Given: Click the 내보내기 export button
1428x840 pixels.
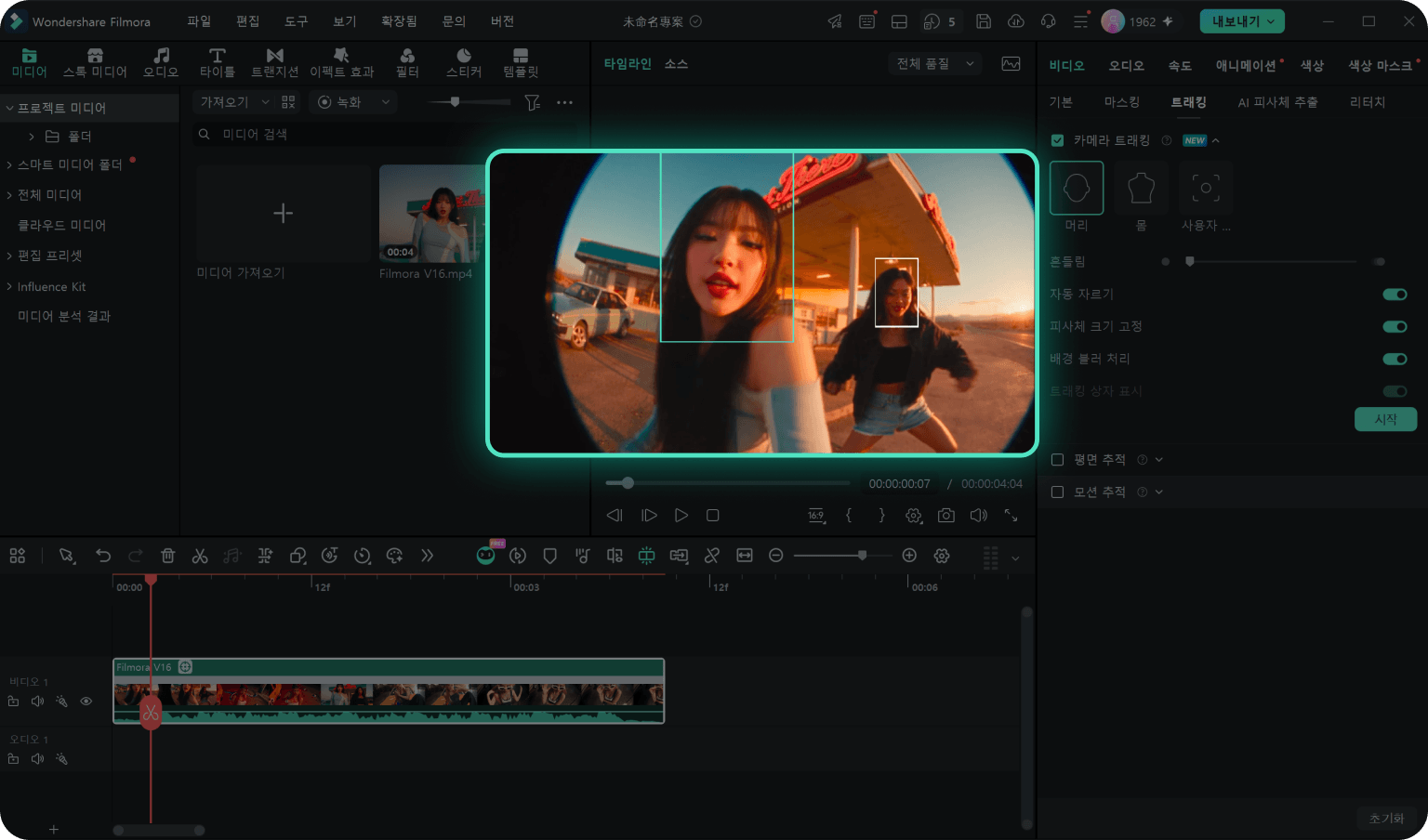Looking at the screenshot, I should coord(1242,21).
